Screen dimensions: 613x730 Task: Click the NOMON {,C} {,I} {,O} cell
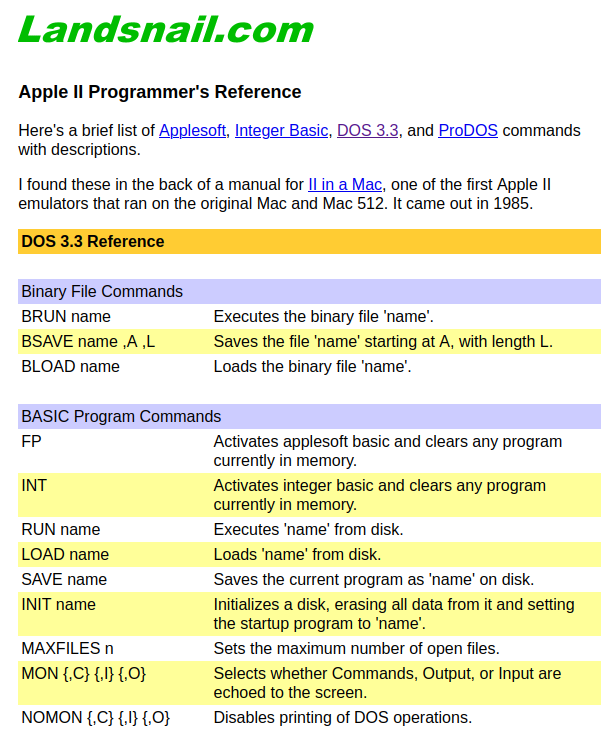(114, 717)
